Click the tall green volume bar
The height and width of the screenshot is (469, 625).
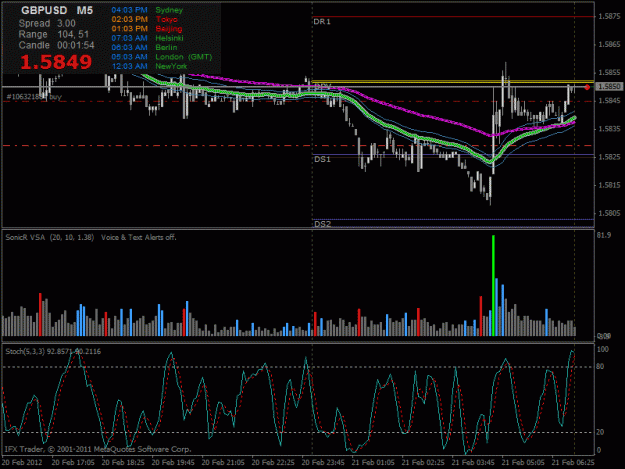[x=493, y=285]
